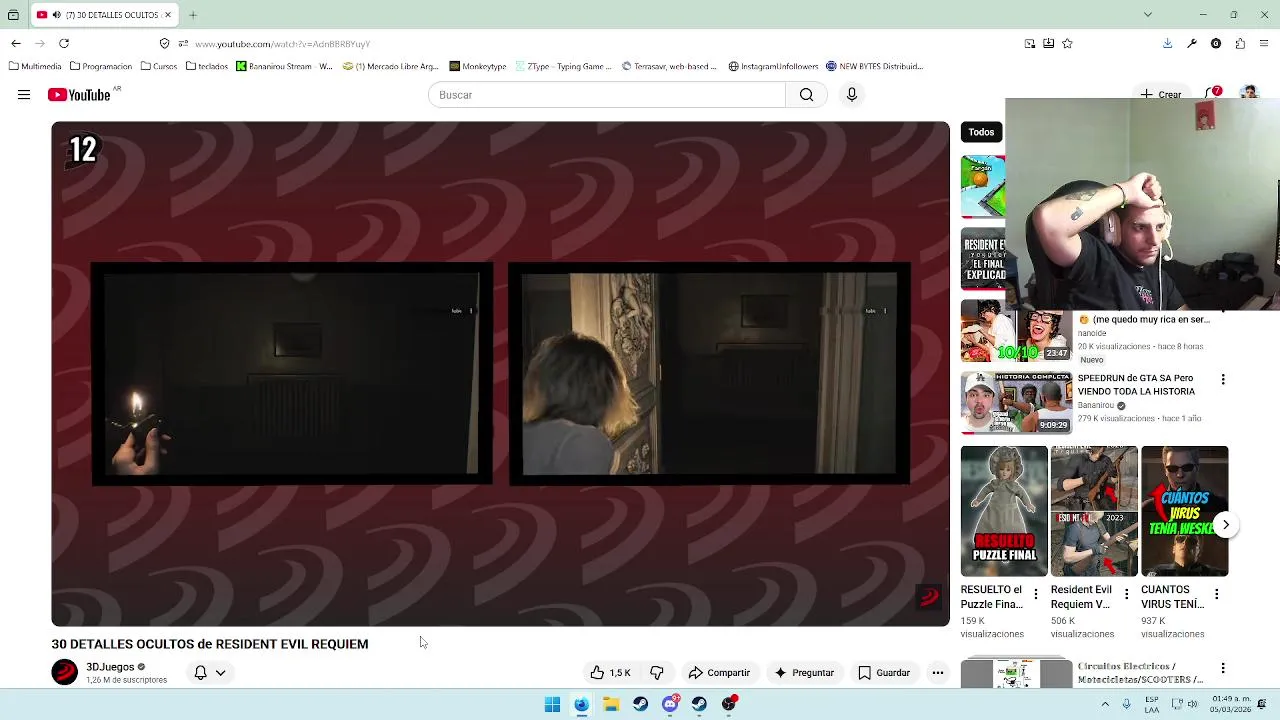The width and height of the screenshot is (1280, 720).
Task: Open the 'me quedo muy rica' video thumbnail
Action: pos(1016,330)
